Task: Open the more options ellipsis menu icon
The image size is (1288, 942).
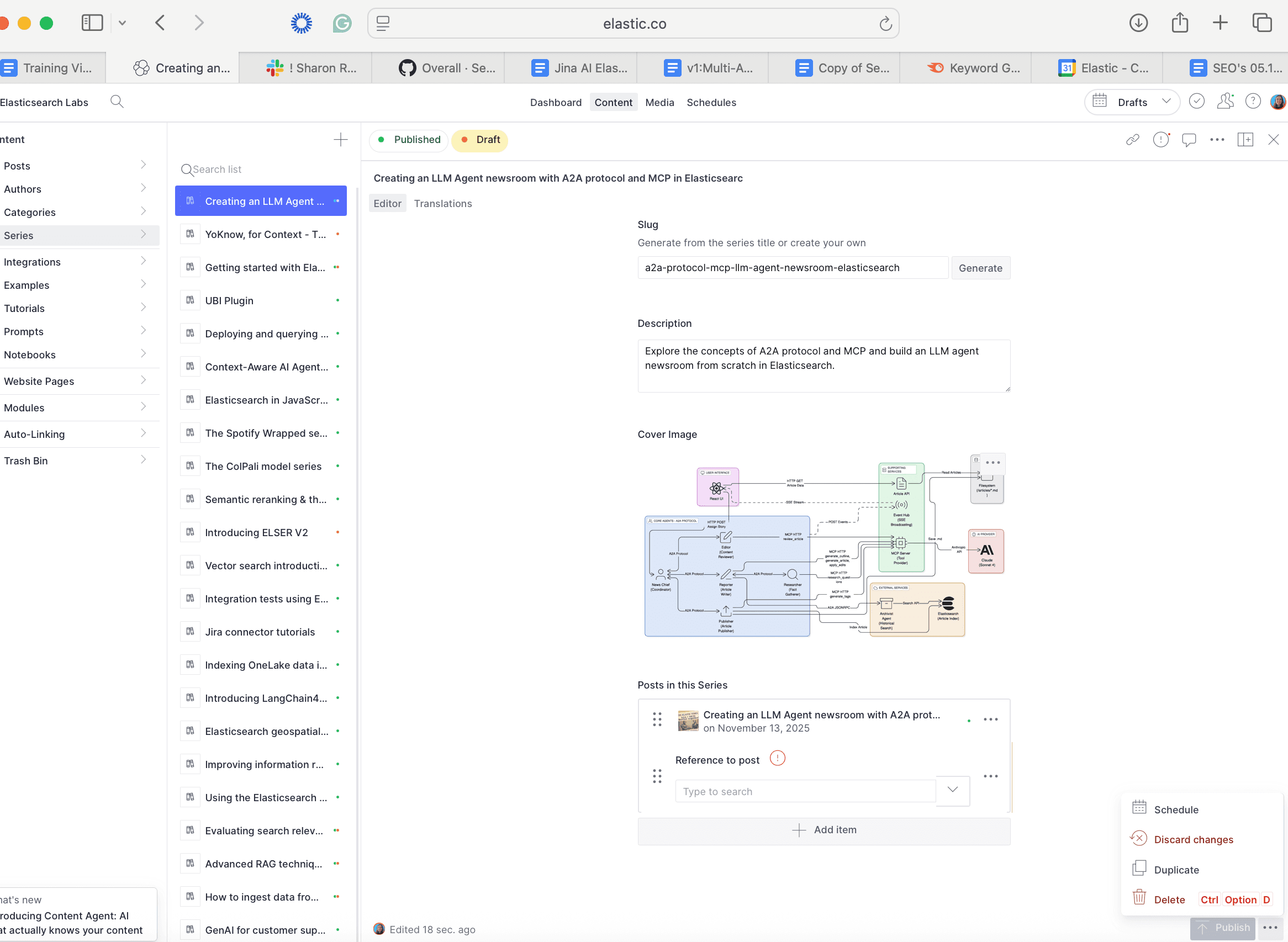Action: 1217,139
